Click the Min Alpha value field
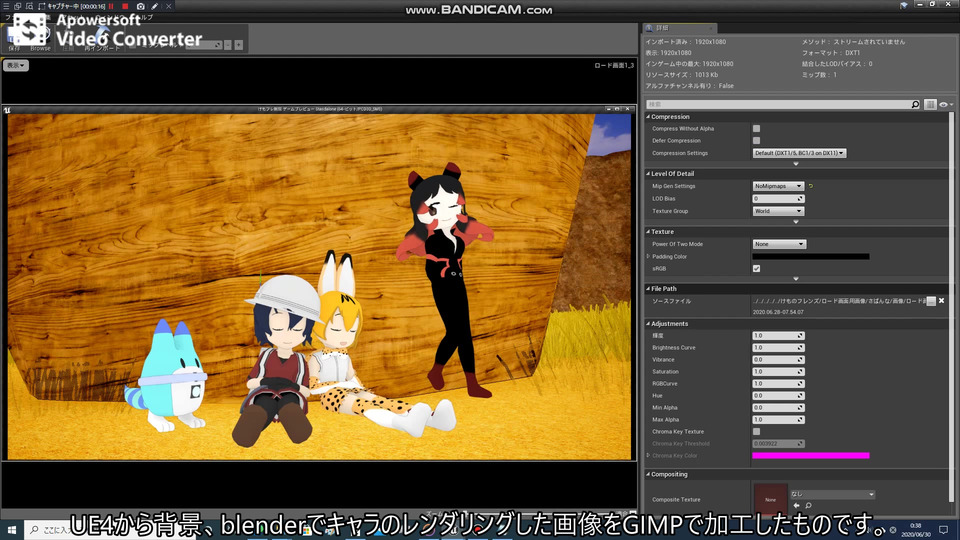Viewport: 960px width, 540px height. (x=778, y=408)
